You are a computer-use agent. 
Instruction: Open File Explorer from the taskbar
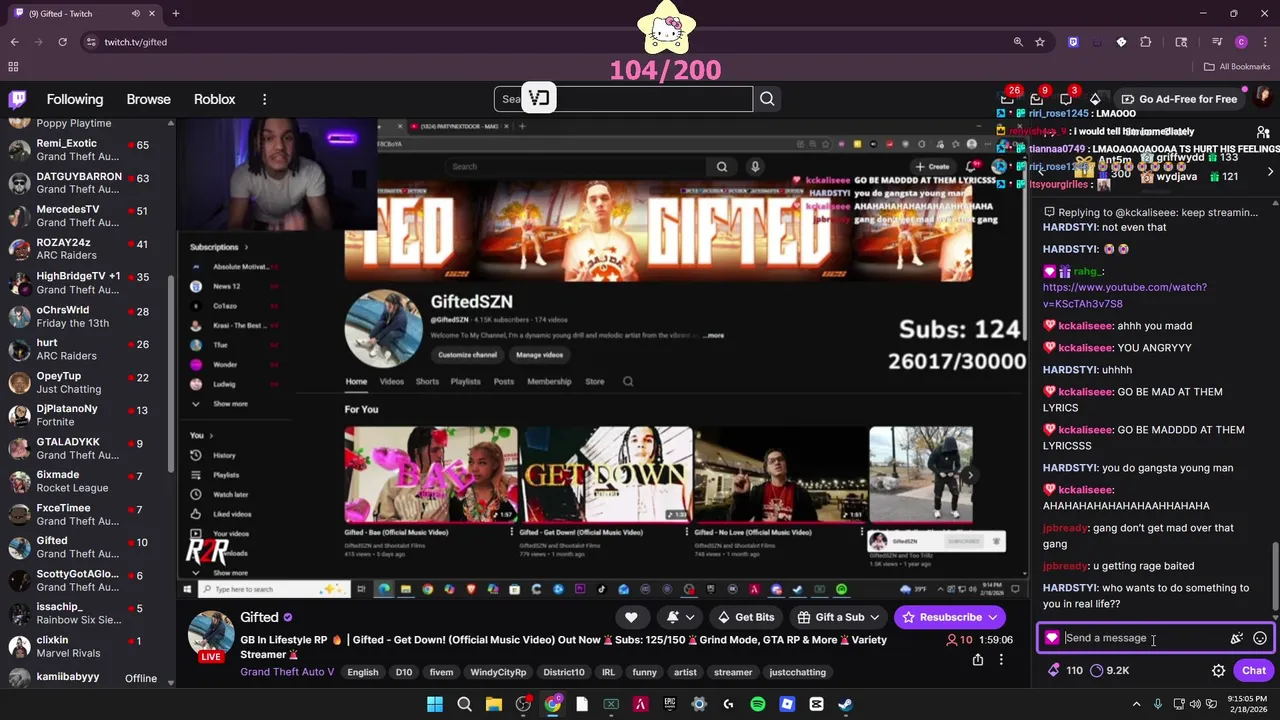[493, 704]
